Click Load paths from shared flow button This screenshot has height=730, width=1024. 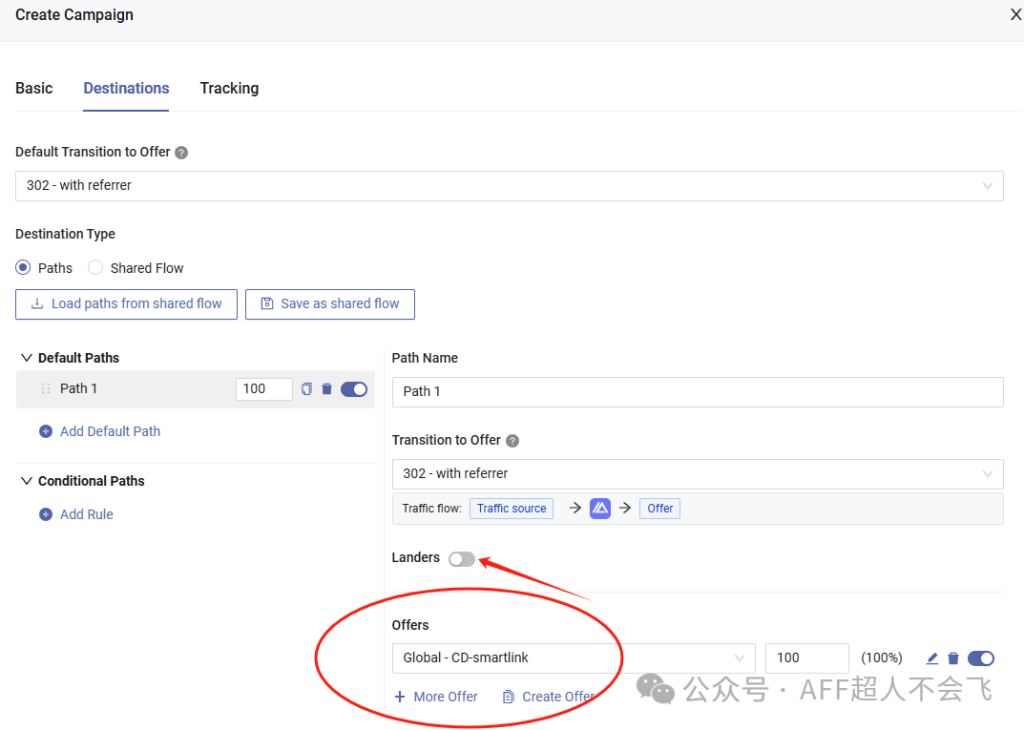(x=126, y=304)
